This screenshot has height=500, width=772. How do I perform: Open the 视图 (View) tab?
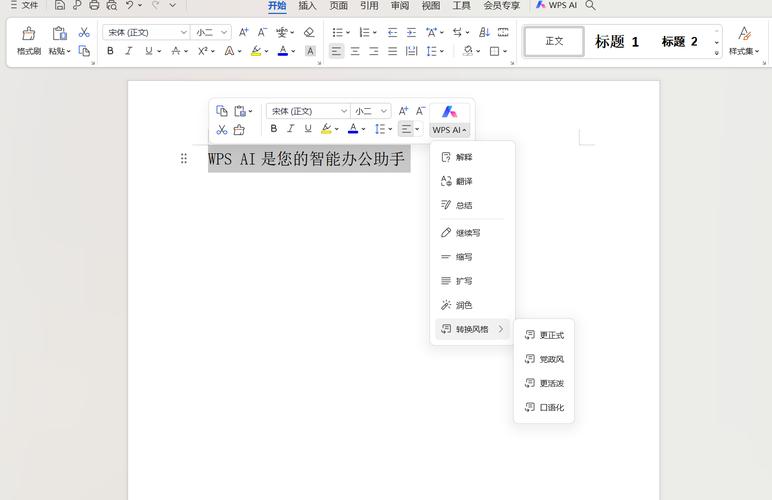point(431,5)
